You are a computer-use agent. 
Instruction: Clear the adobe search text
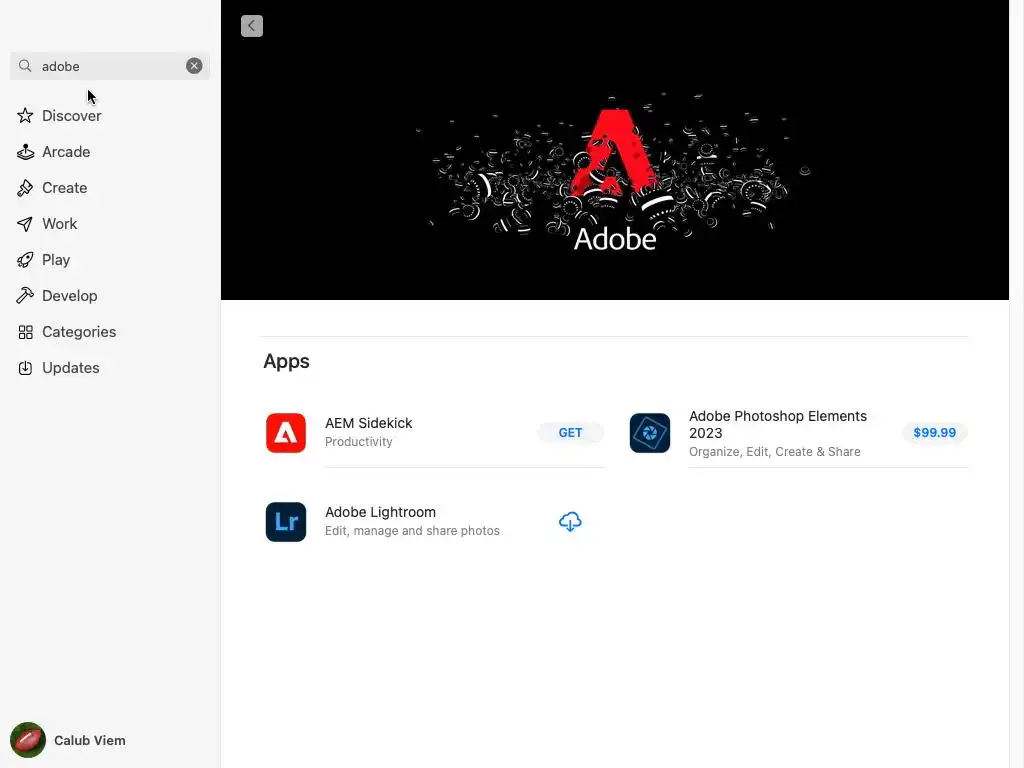click(194, 66)
